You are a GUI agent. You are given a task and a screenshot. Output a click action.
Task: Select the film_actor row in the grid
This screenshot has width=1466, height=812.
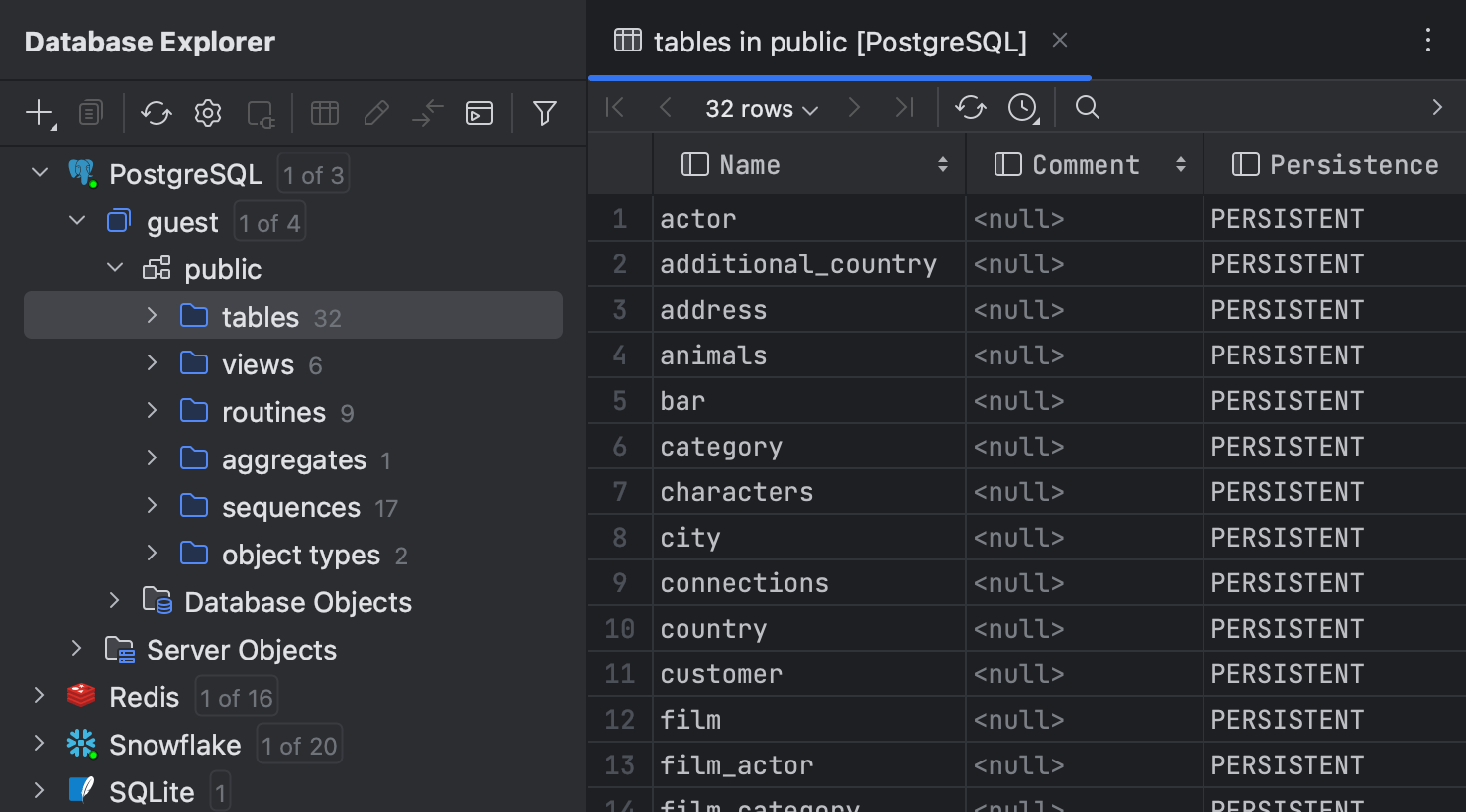[736, 764]
